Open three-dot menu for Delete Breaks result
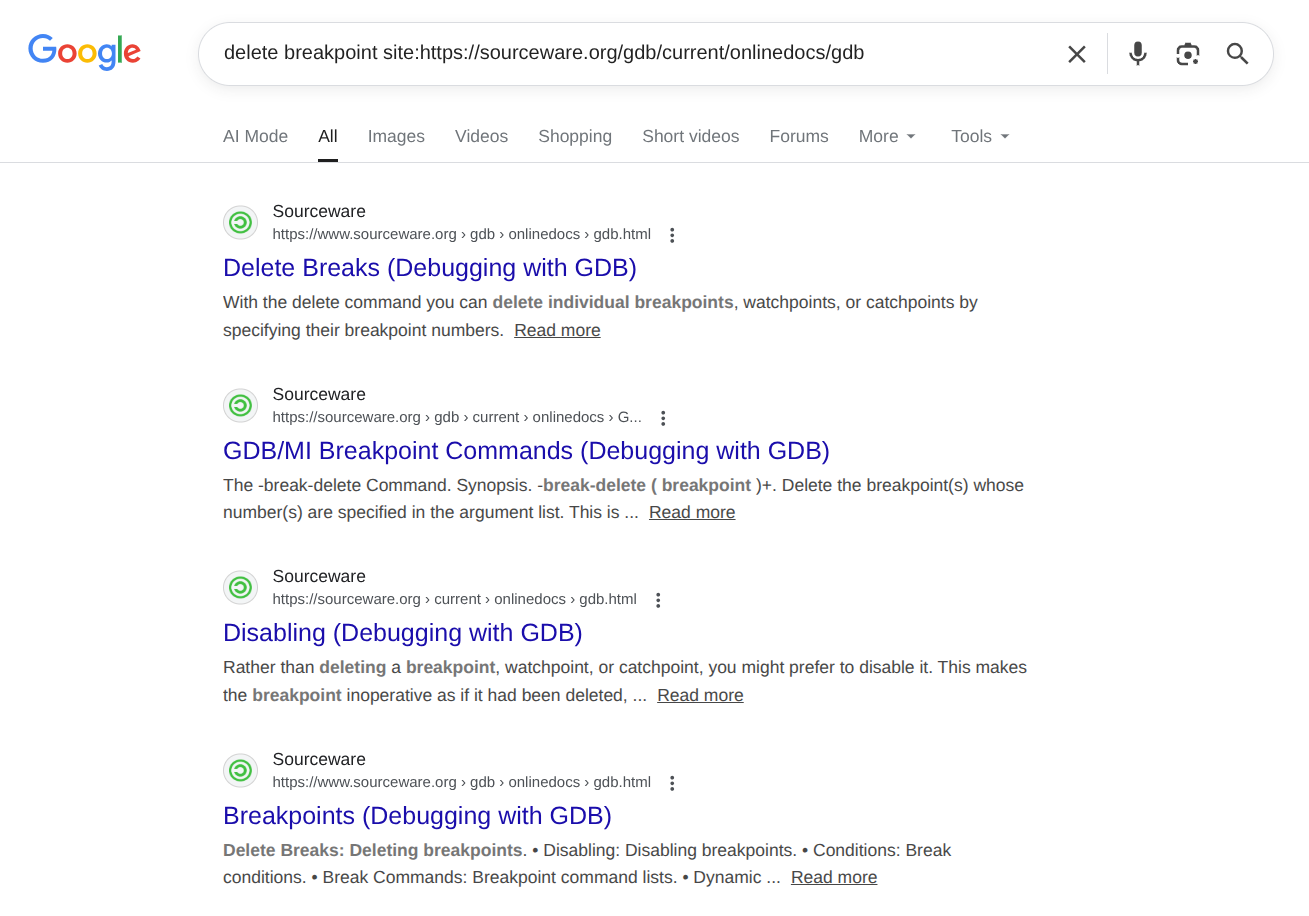The image size is (1309, 916). pyautogui.click(x=672, y=235)
